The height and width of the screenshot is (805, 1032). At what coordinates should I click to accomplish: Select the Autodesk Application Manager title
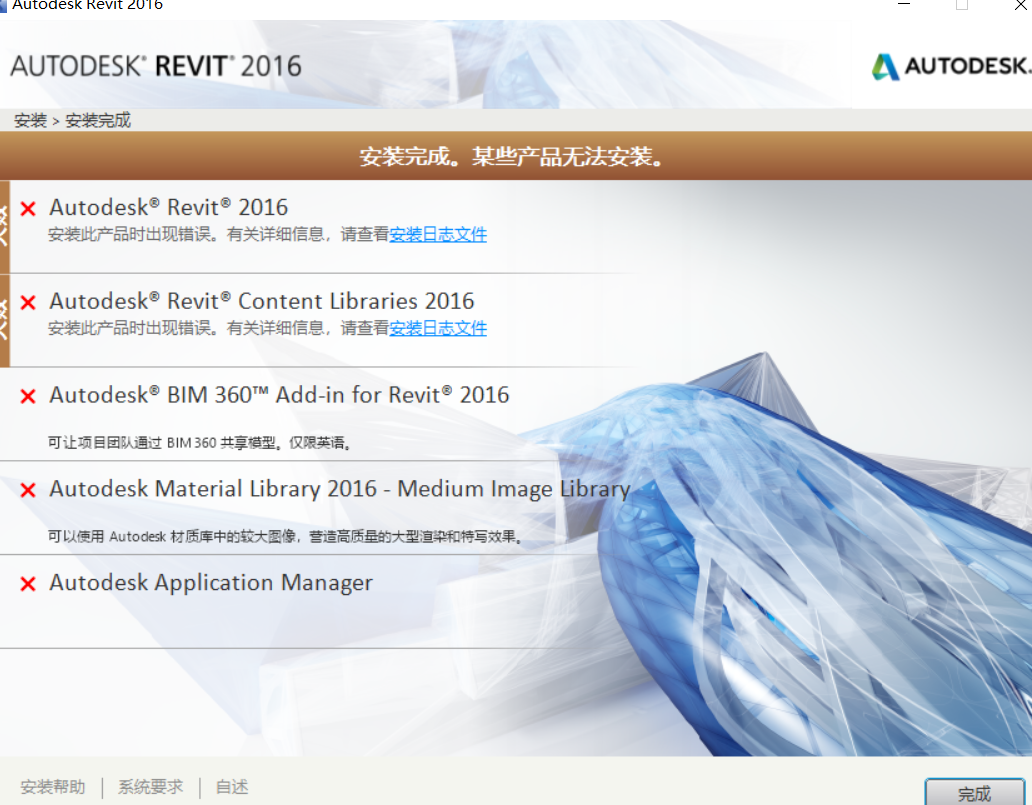pos(211,583)
